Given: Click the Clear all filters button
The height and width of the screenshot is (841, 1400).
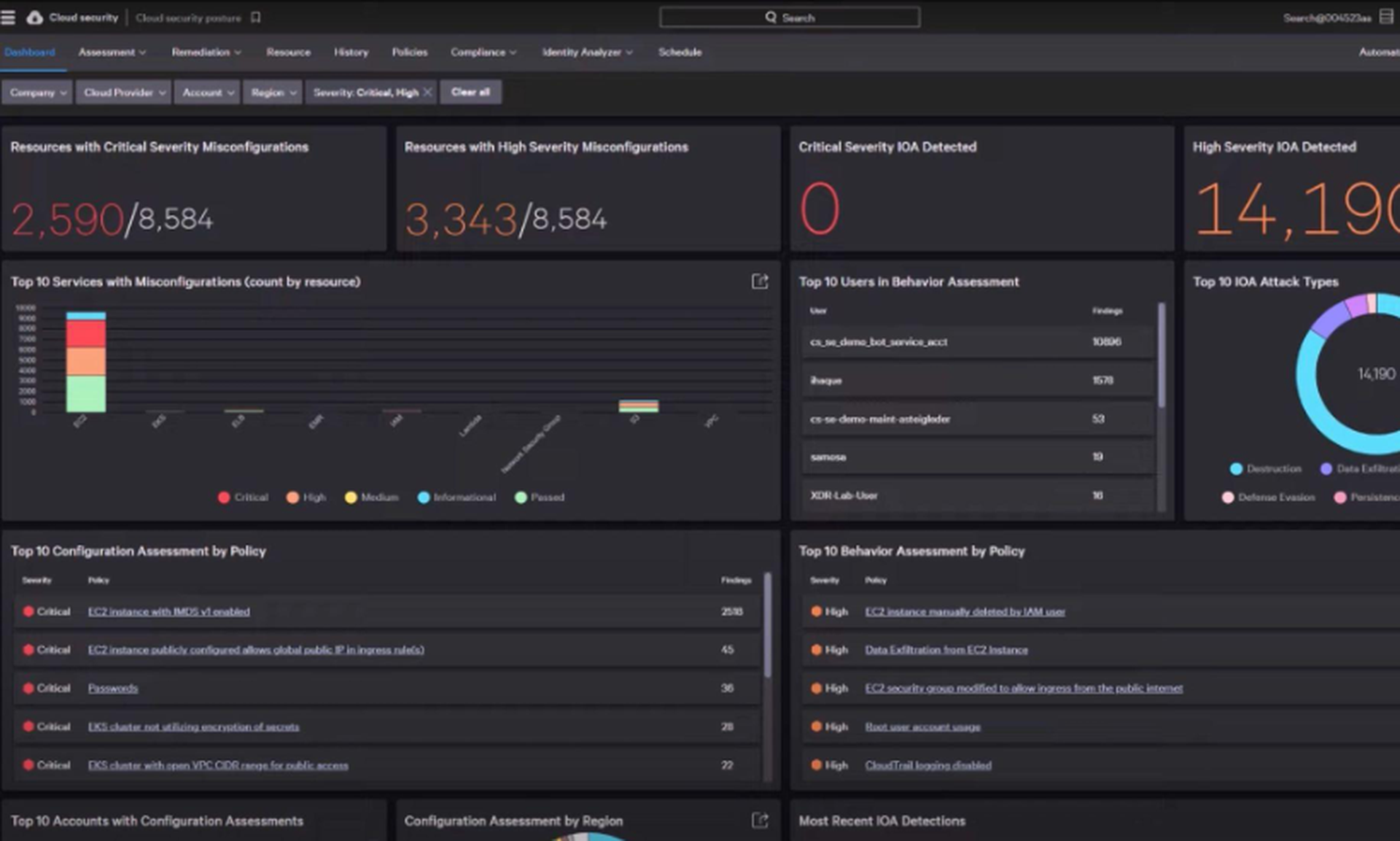Looking at the screenshot, I should coord(470,93).
